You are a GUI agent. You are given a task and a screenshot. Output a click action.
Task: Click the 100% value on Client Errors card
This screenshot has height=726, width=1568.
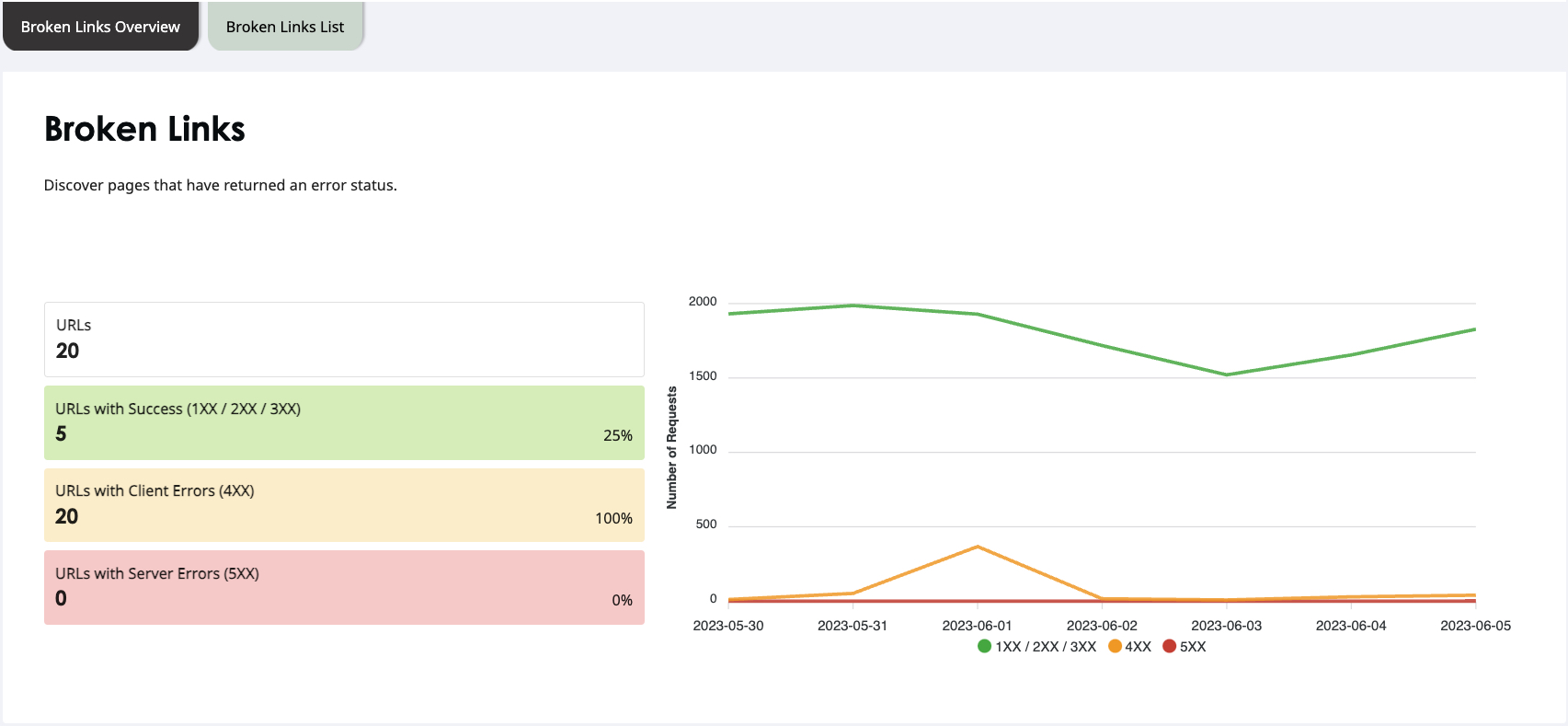(x=613, y=518)
